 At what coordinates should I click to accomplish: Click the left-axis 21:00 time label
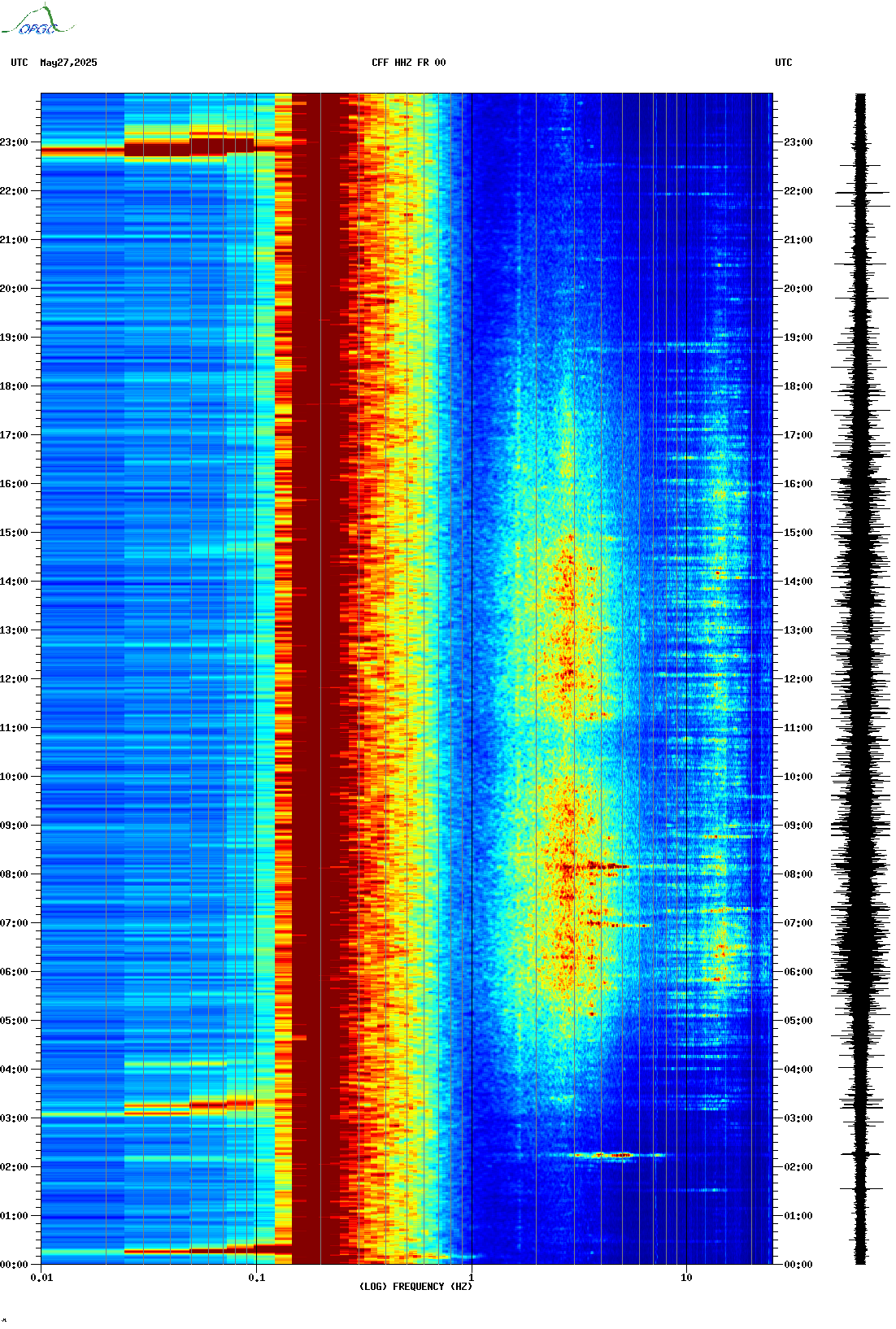[14, 240]
